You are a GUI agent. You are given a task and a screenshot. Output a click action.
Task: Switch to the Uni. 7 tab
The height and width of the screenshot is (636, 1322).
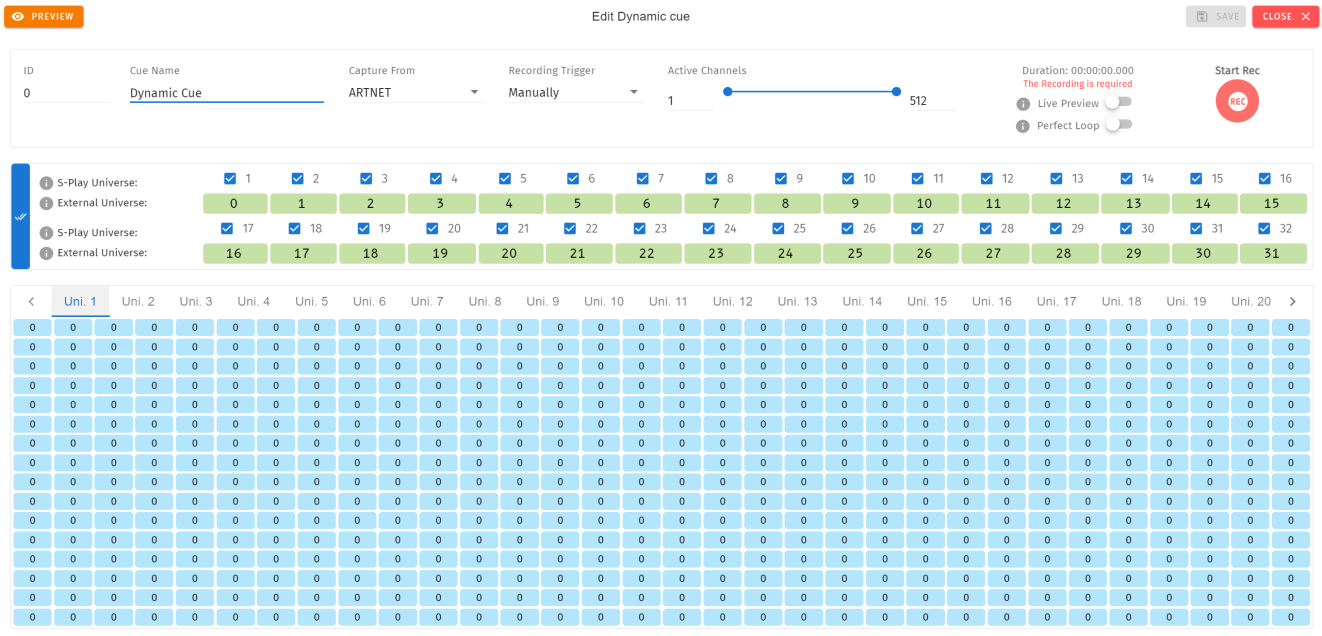pyautogui.click(x=427, y=301)
